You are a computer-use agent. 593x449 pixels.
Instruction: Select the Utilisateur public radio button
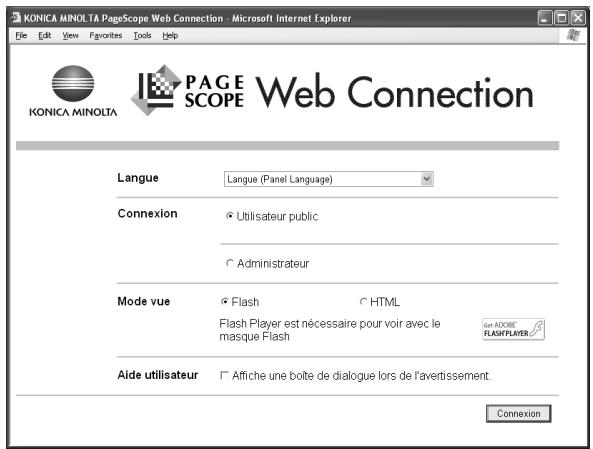230,216
